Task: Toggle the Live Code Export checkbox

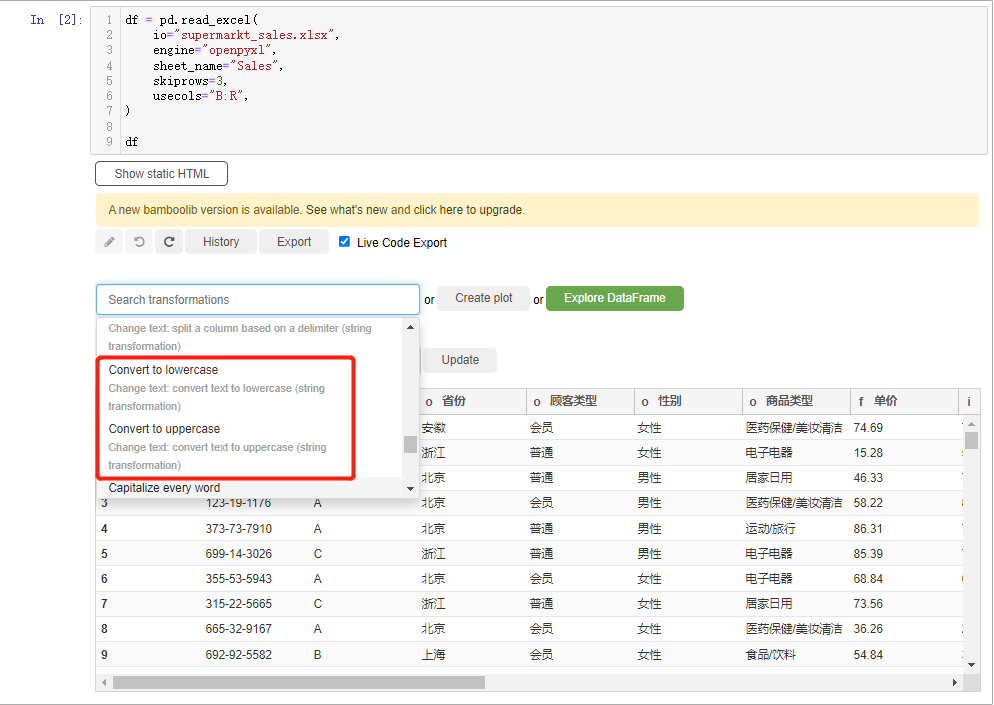Action: [344, 242]
